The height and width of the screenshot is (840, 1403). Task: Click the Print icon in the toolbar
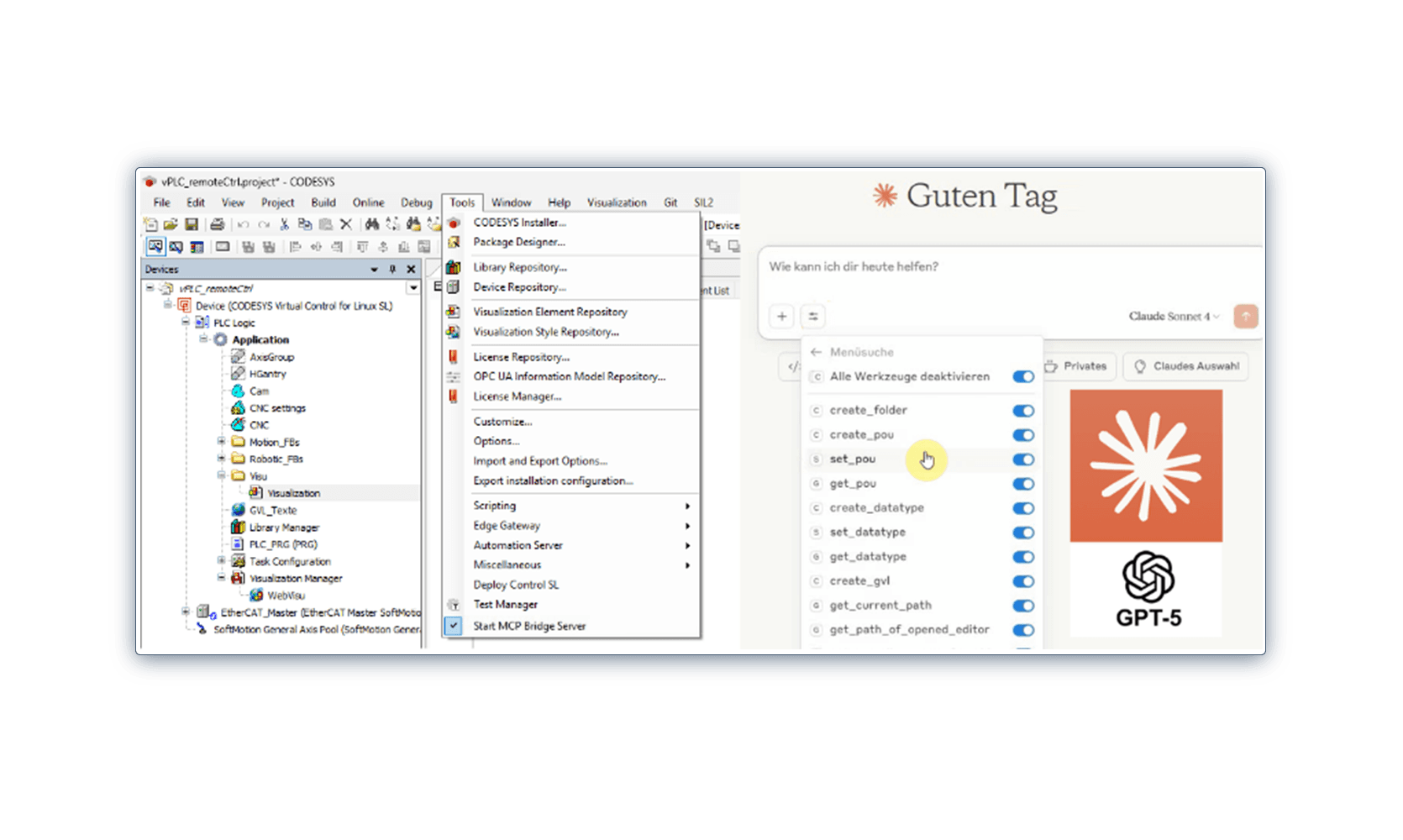(218, 224)
